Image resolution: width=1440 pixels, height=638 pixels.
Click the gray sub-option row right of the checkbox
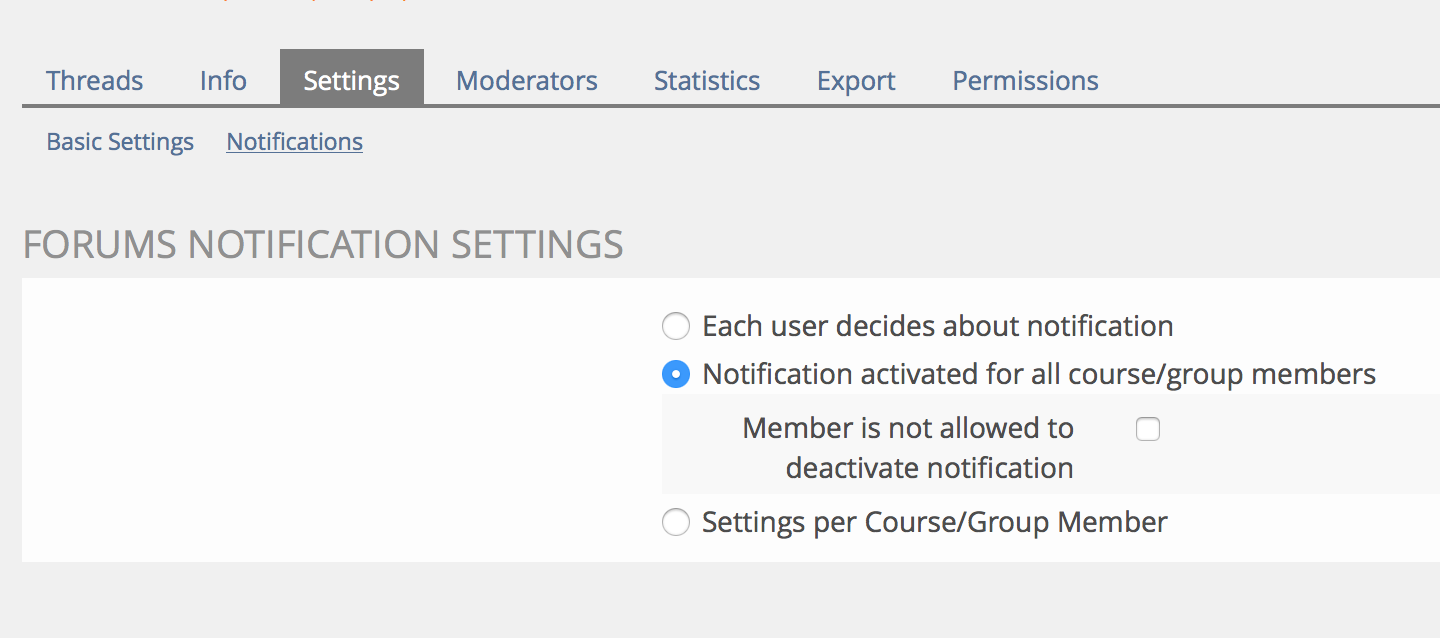pos(1300,444)
